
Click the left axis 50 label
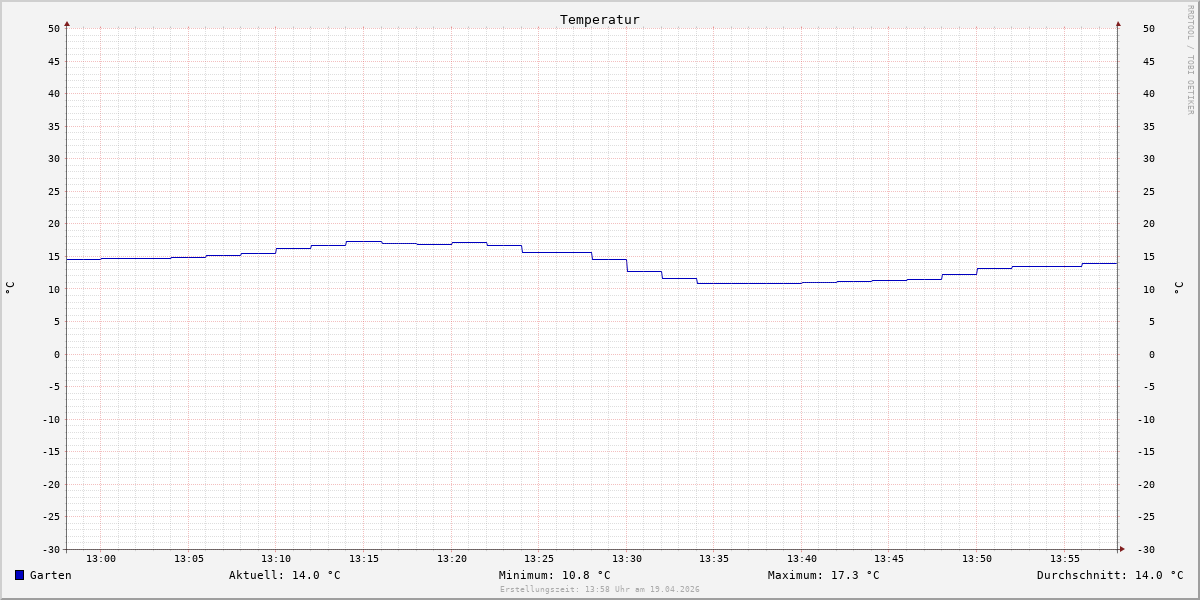click(54, 28)
